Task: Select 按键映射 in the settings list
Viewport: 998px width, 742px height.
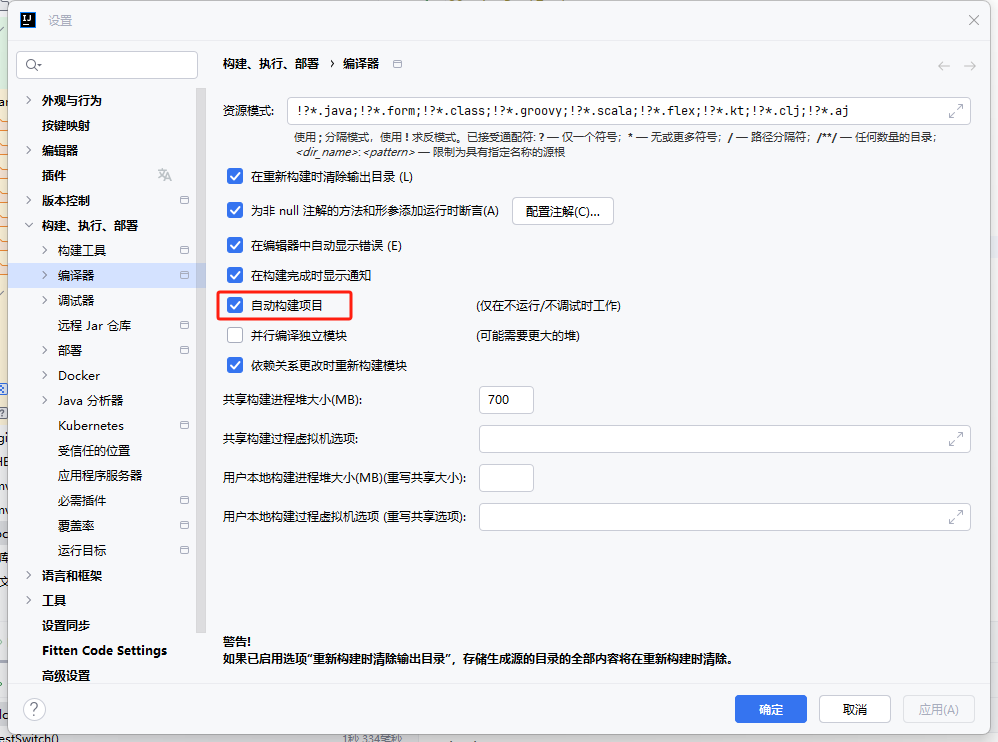Action: tap(66, 125)
